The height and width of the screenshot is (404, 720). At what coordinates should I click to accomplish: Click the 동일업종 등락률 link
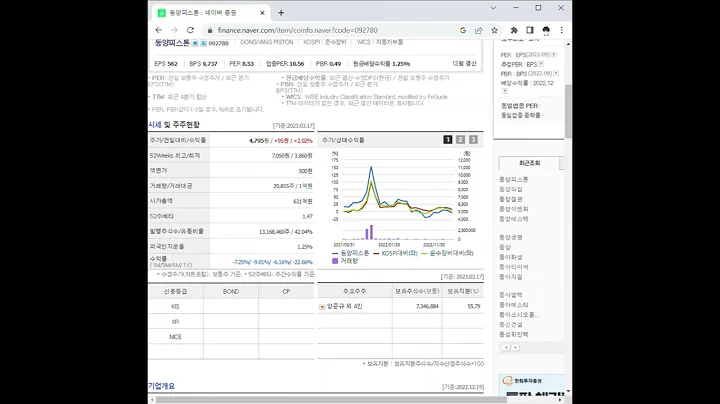click(522, 115)
